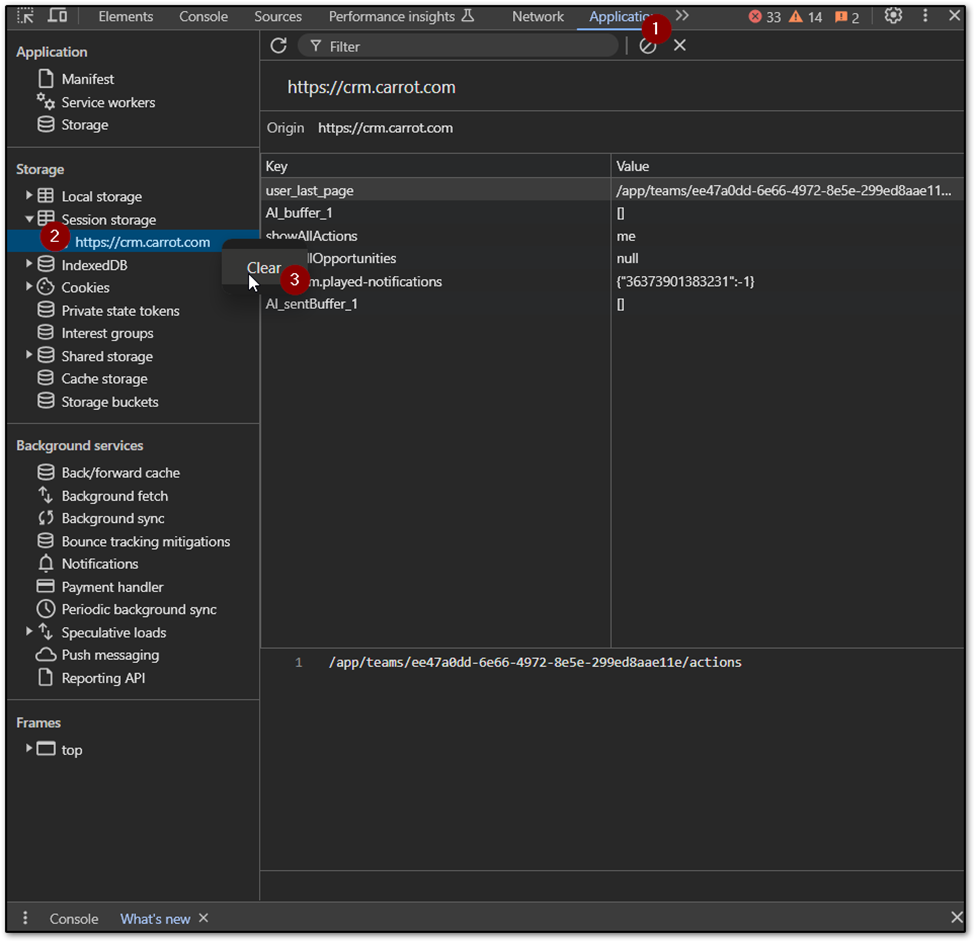The width and height of the screenshot is (975, 942).
Task: Open the Console tab in the drawer
Action: coord(74,918)
